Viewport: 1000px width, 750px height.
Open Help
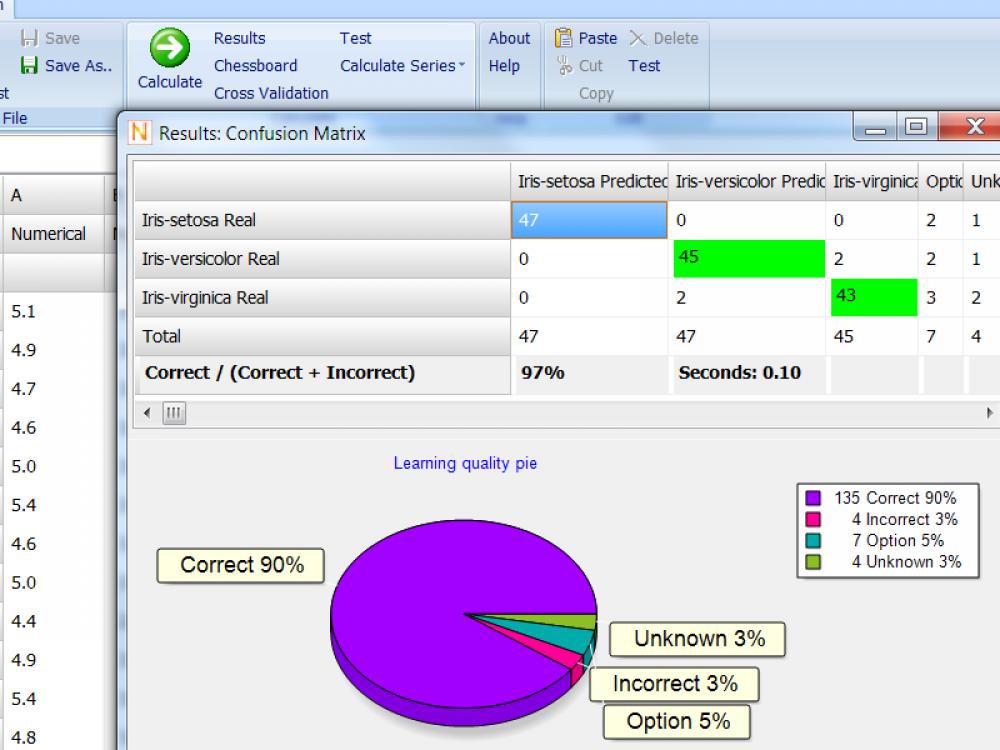click(506, 65)
